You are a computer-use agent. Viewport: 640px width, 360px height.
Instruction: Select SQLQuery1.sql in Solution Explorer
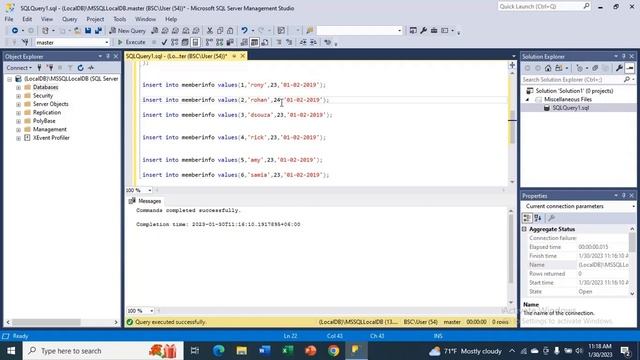point(571,108)
